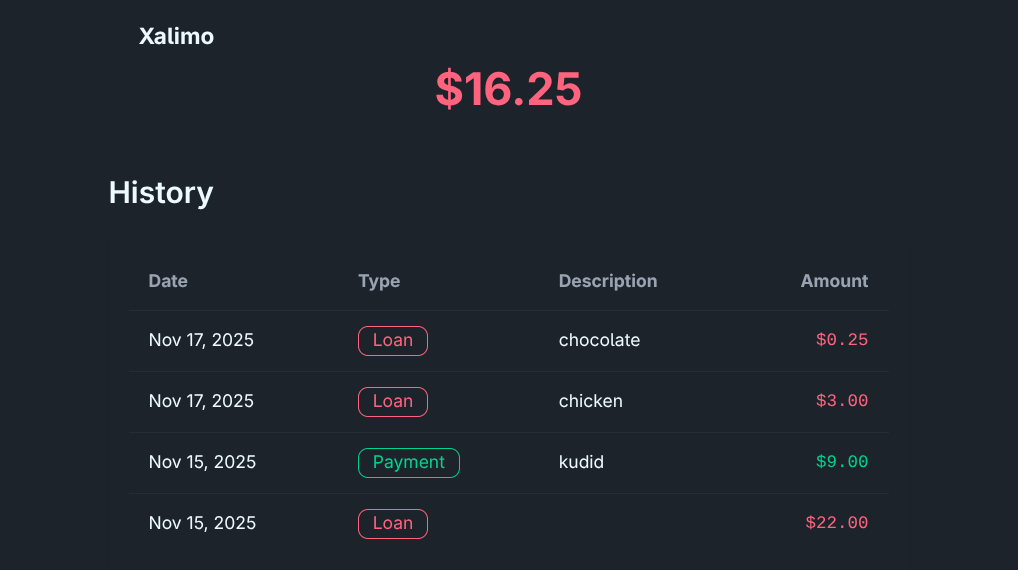Screen dimensions: 1018x570
Task: Click the date in the chocolate row
Action: [201, 340]
